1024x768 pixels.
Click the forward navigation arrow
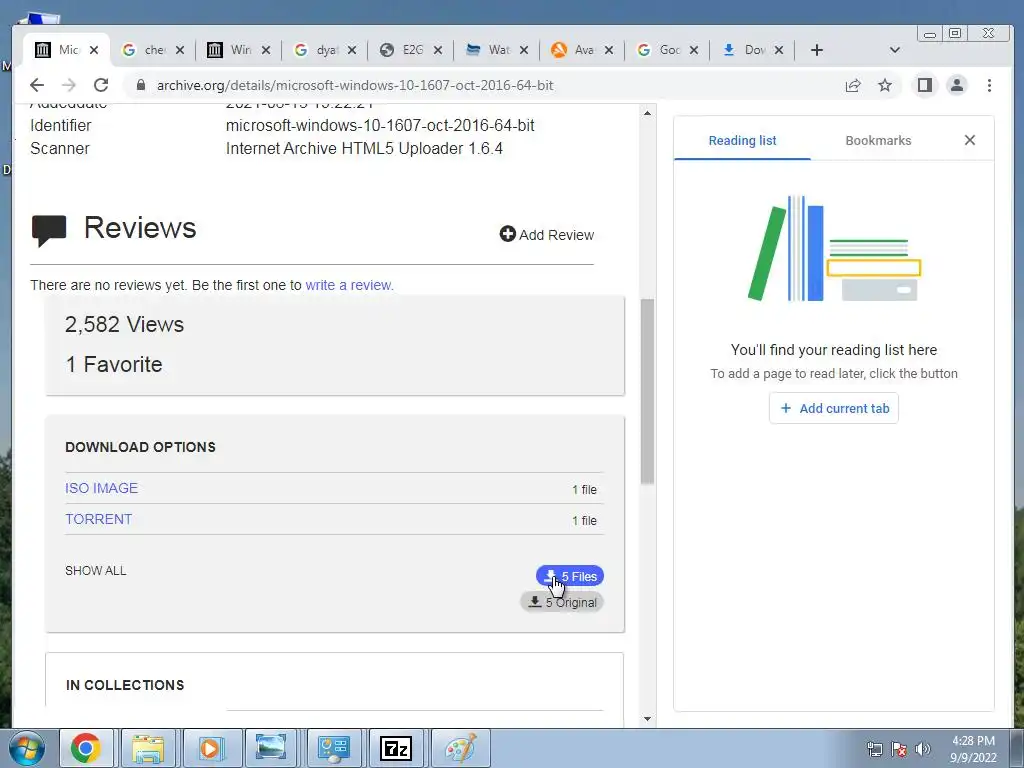pos(69,85)
